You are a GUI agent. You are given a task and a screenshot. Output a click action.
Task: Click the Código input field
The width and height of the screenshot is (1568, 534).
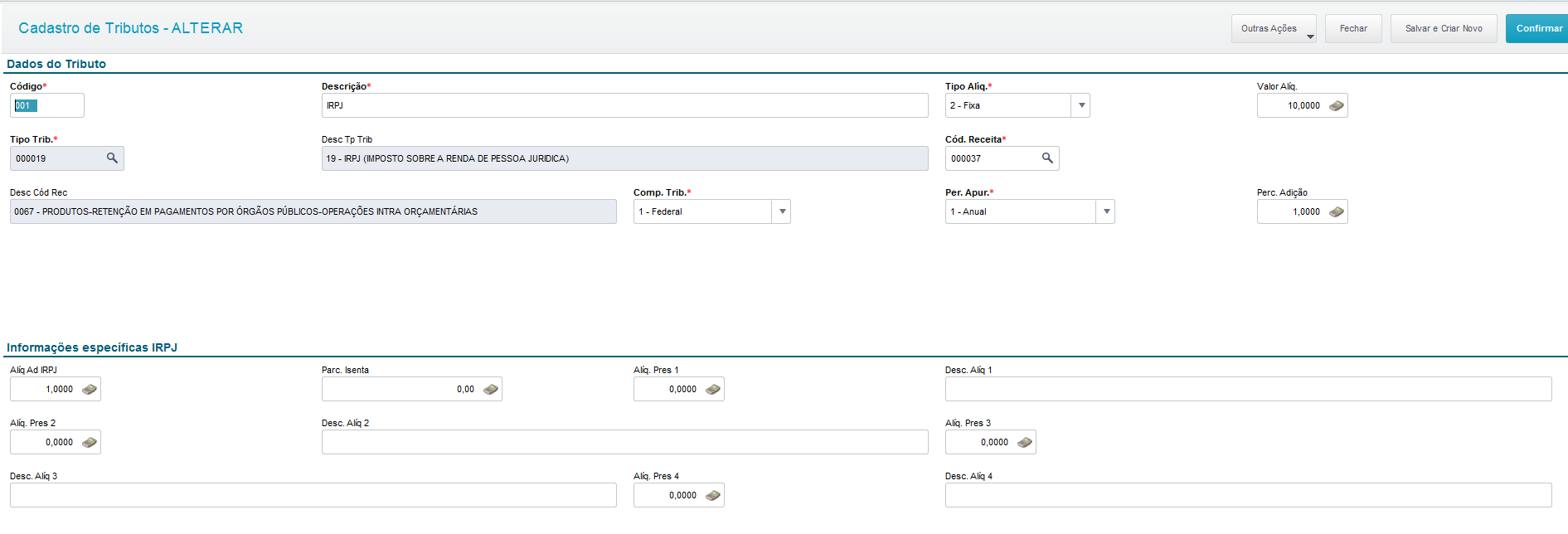coord(47,106)
